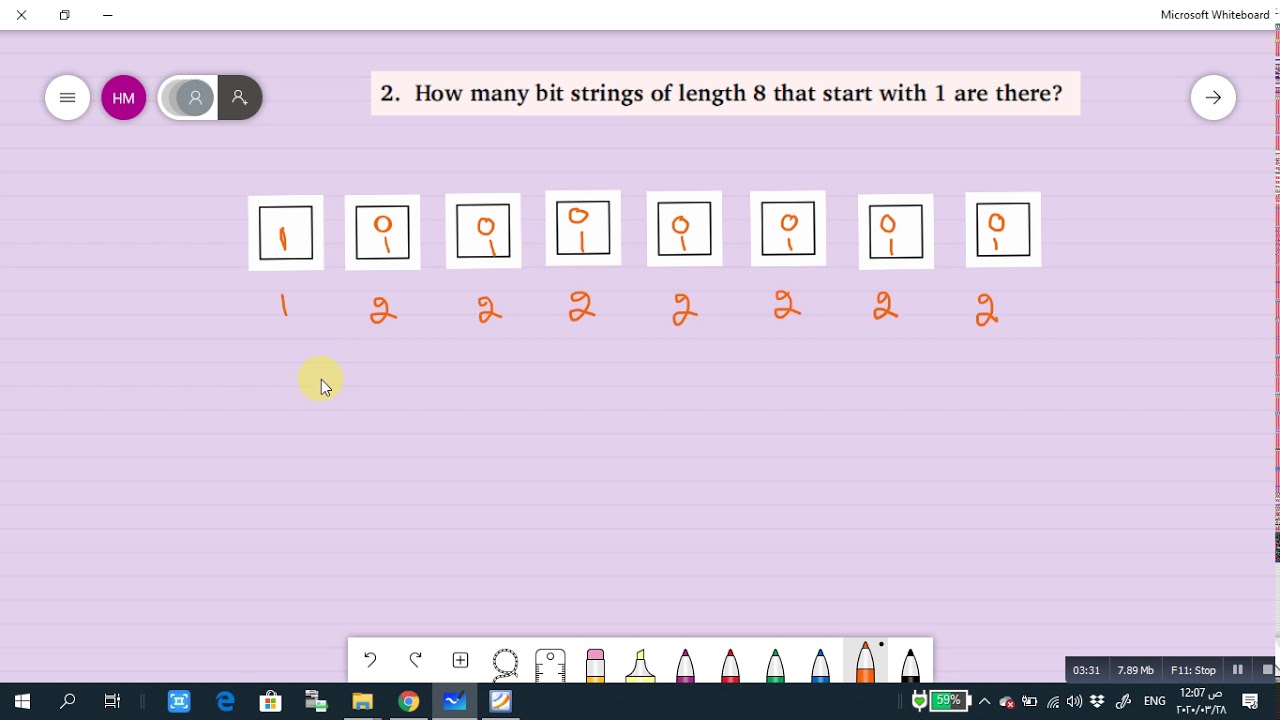Select the question 2 text image
The height and width of the screenshot is (720, 1280).
coord(725,93)
